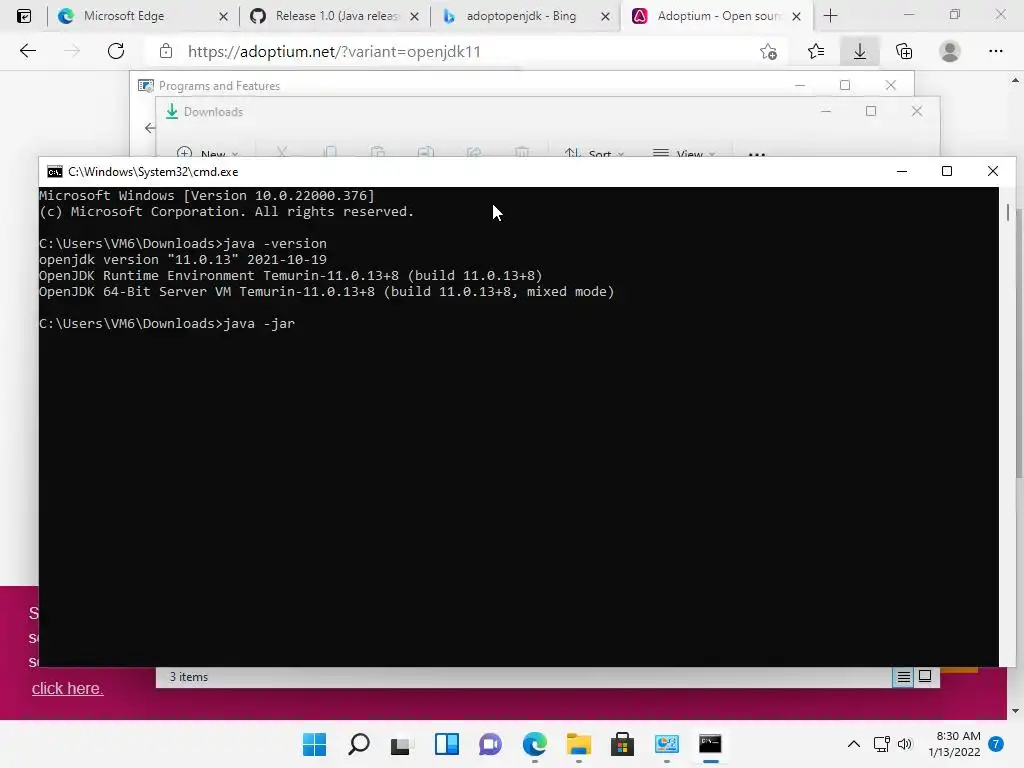Open Edge profile menu

pyautogui.click(x=950, y=51)
